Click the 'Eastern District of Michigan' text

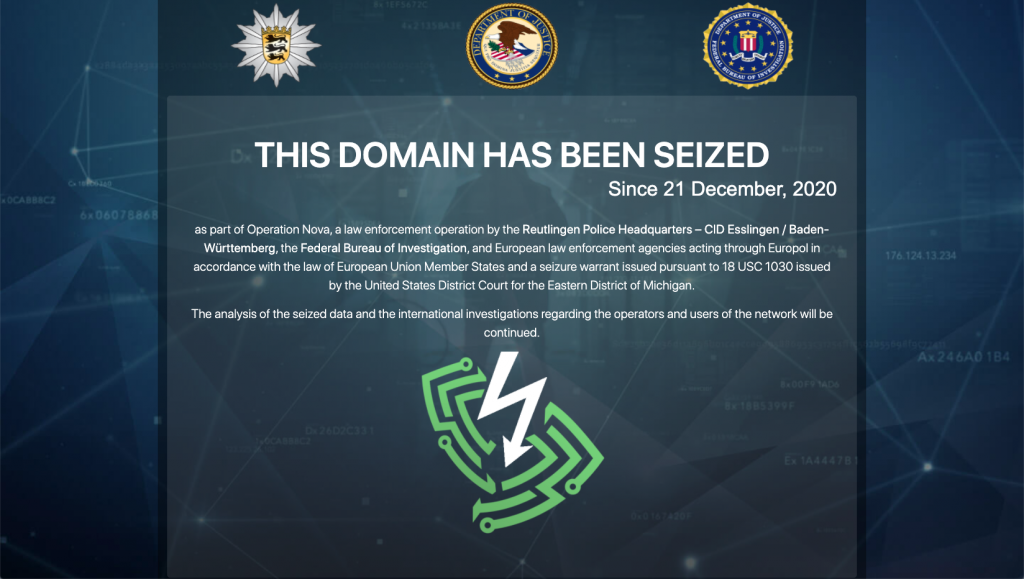pos(620,285)
